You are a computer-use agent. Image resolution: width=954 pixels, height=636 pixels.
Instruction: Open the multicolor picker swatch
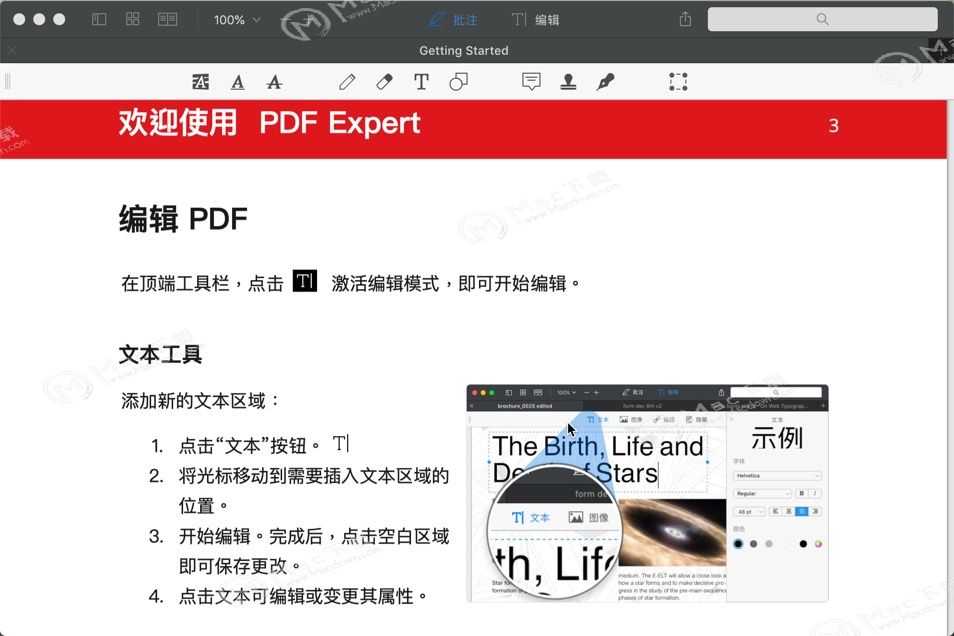click(x=818, y=543)
